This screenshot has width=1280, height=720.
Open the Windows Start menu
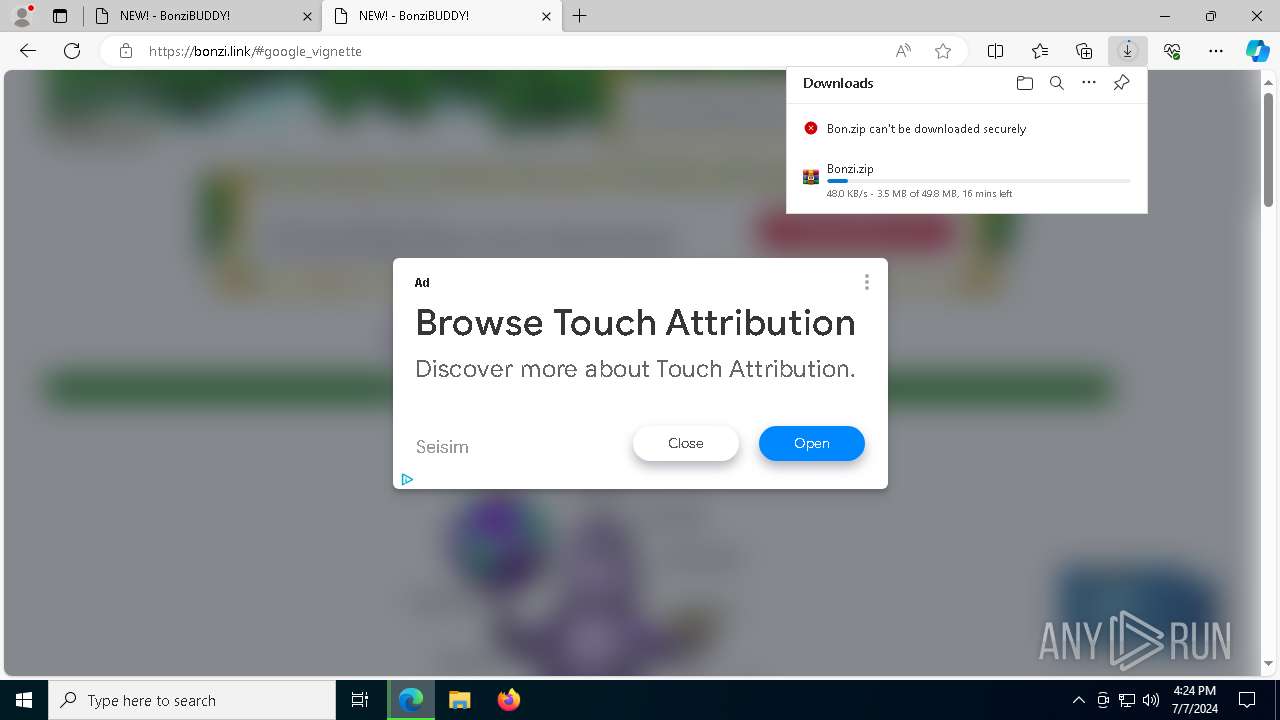click(24, 700)
